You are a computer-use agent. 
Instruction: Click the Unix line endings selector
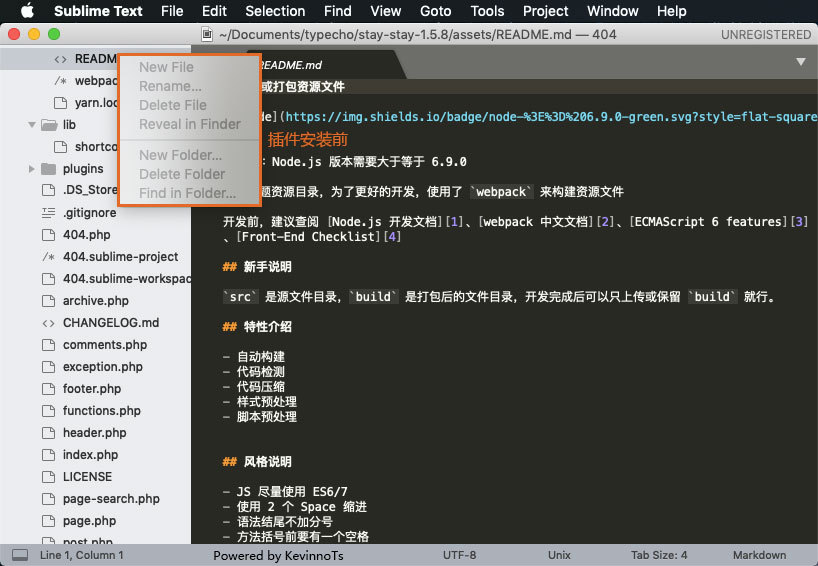click(559, 555)
